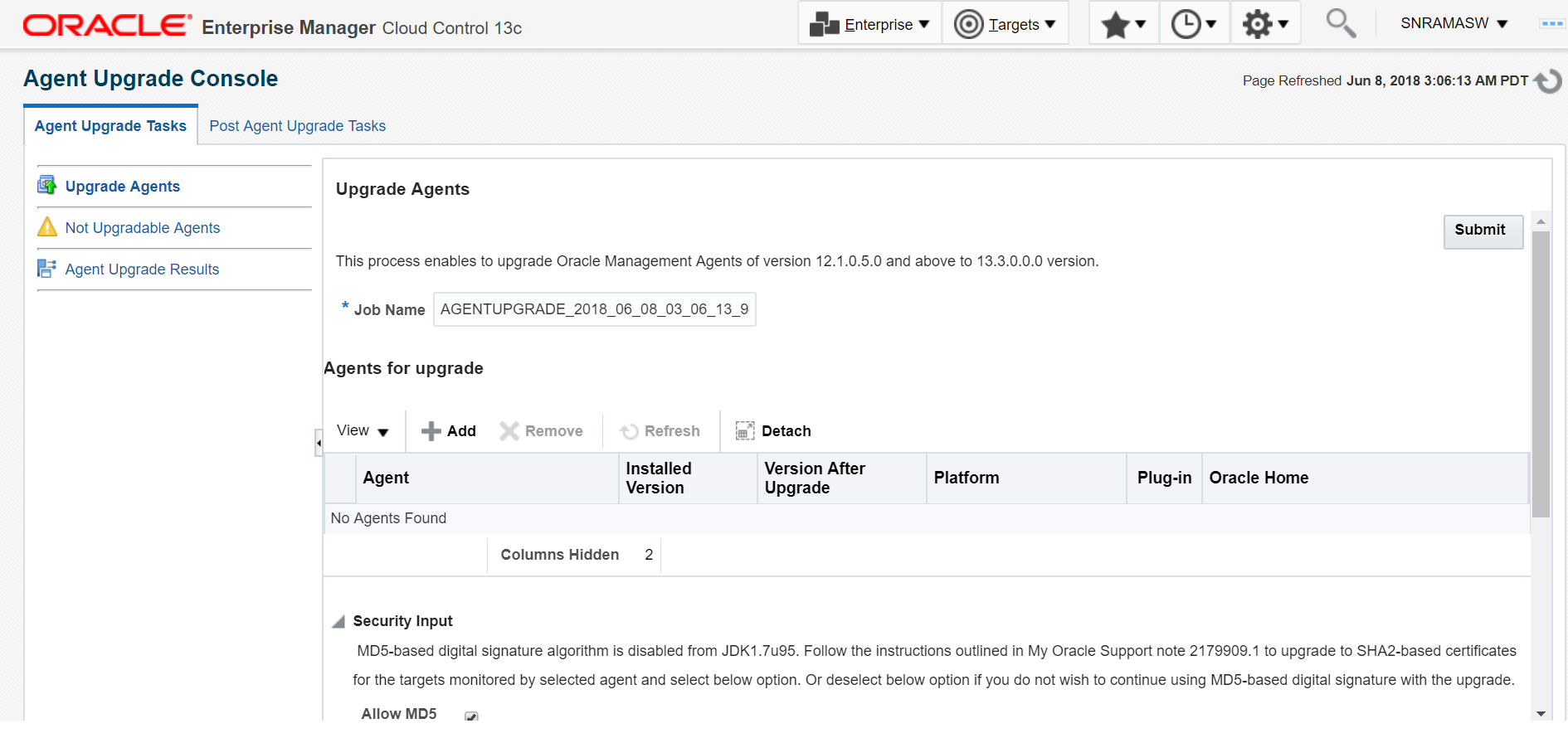Click the Oracle logo
The image size is (1568, 738).
click(107, 26)
